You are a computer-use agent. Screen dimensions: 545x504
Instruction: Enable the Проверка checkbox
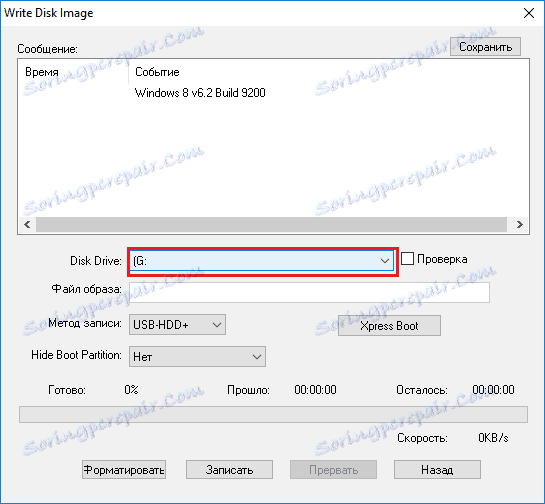(x=407, y=259)
